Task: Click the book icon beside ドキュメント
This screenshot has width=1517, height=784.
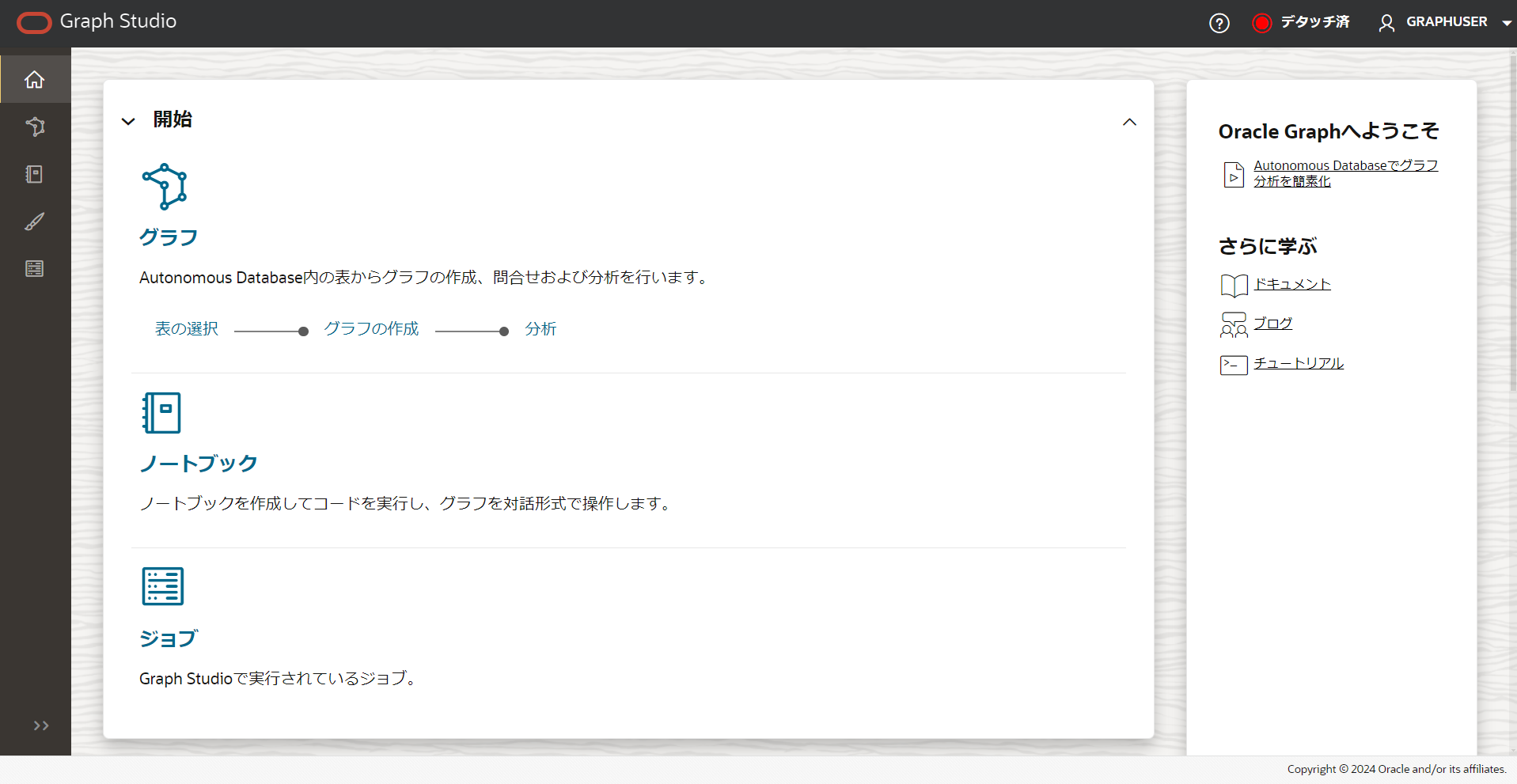Action: (x=1233, y=285)
